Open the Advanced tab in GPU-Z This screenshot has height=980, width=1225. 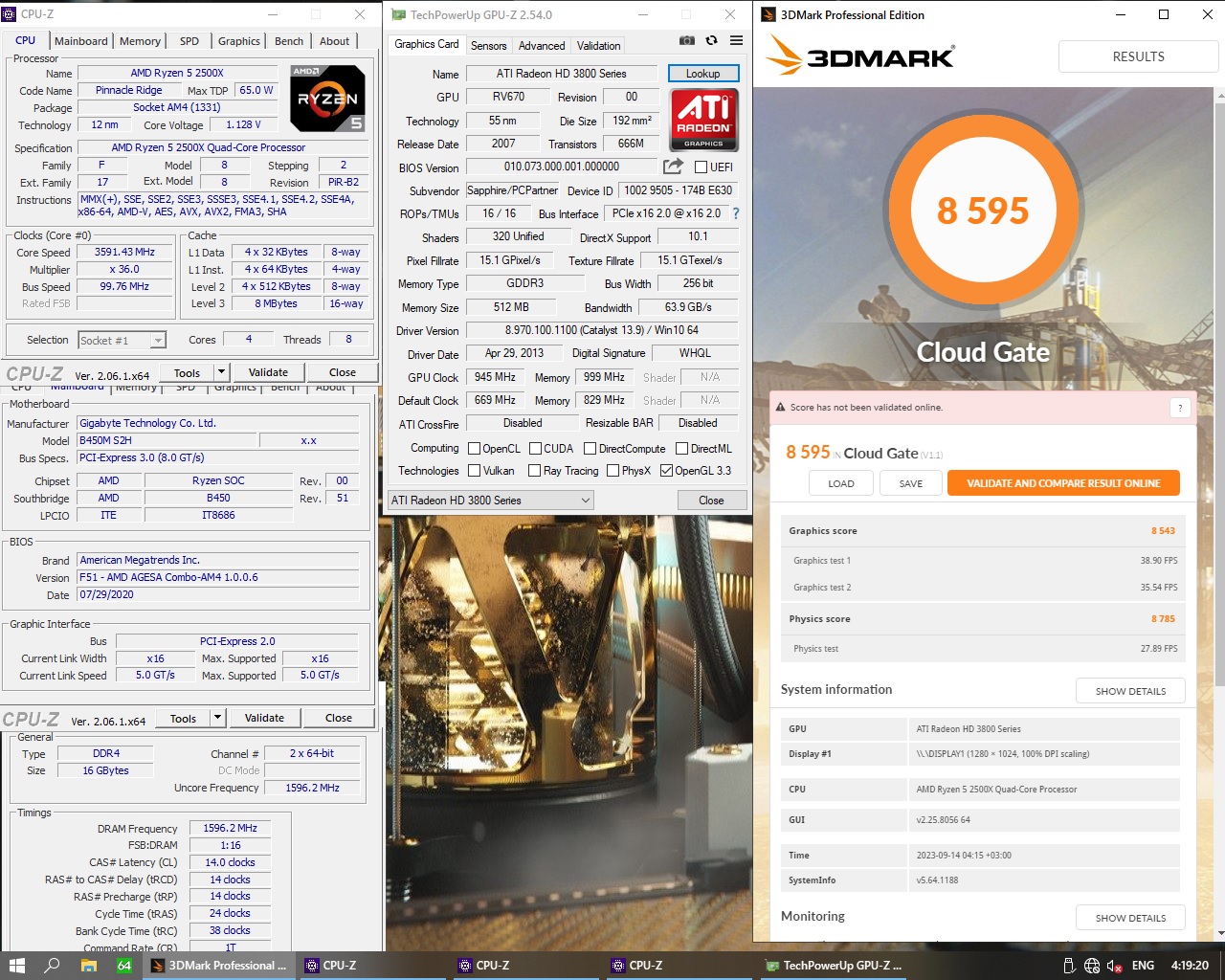pos(542,45)
